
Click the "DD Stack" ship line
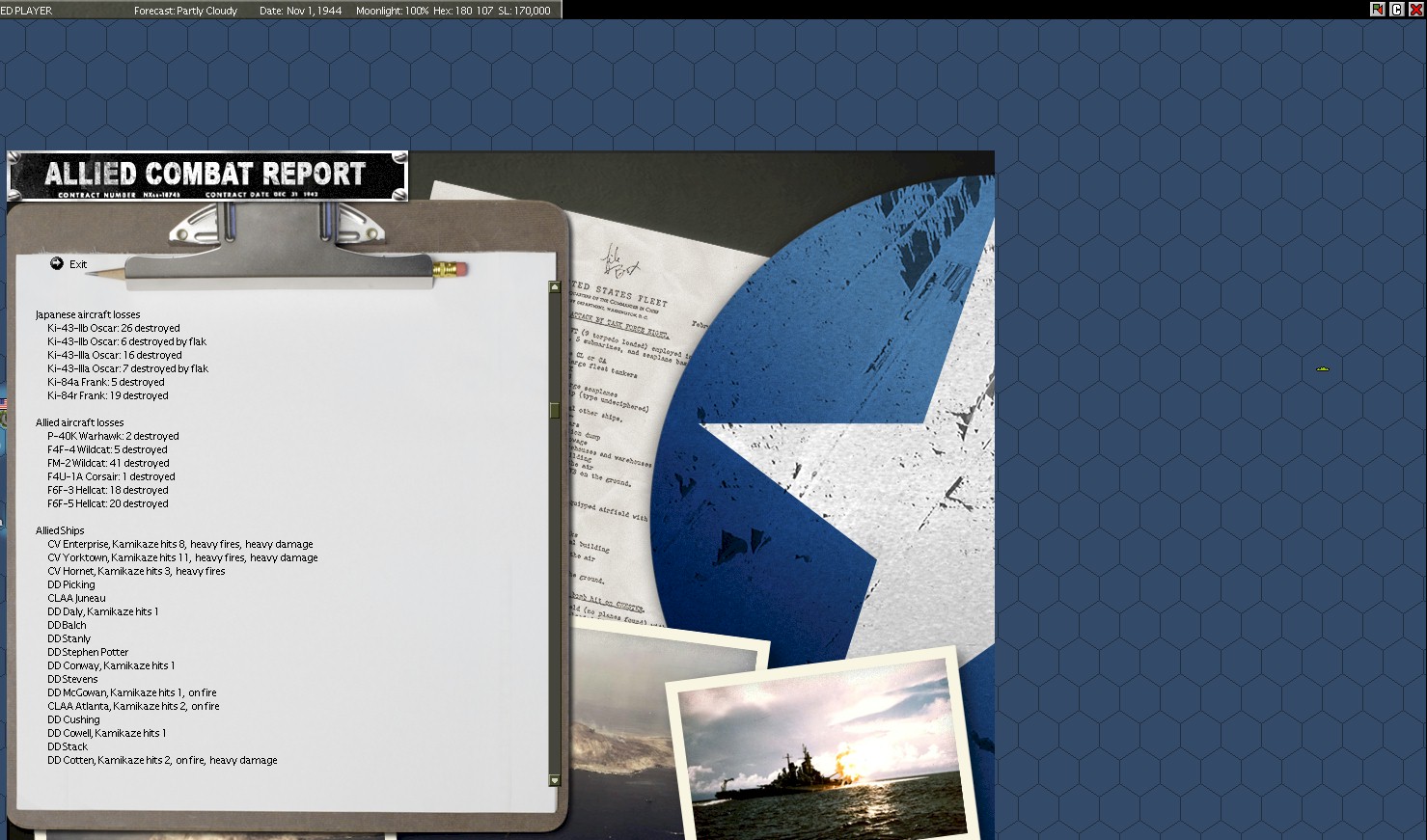pos(68,746)
